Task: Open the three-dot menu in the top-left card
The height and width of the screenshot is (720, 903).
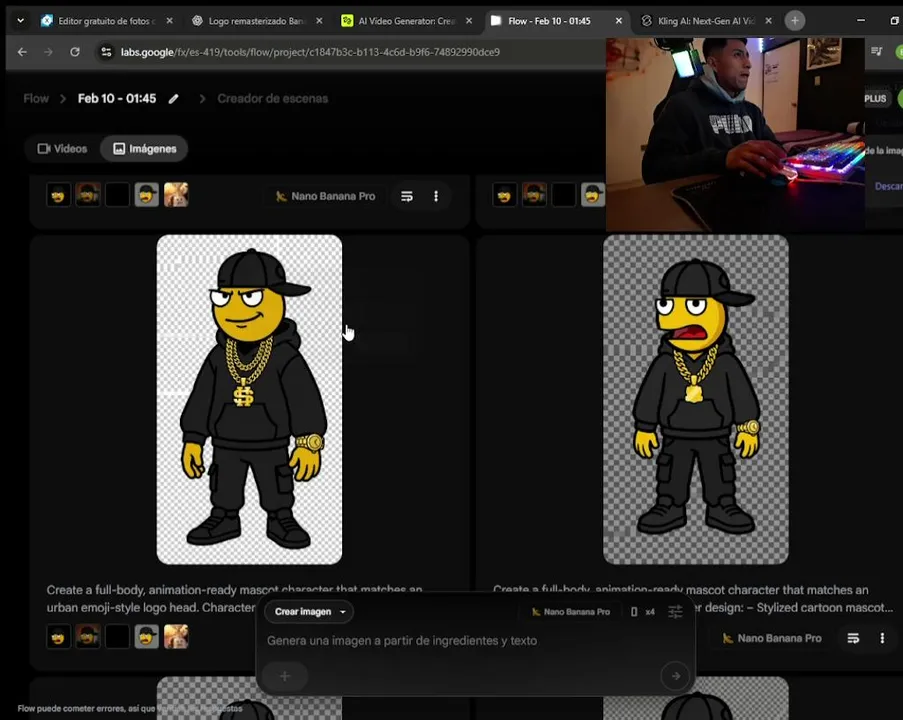Action: 436,196
